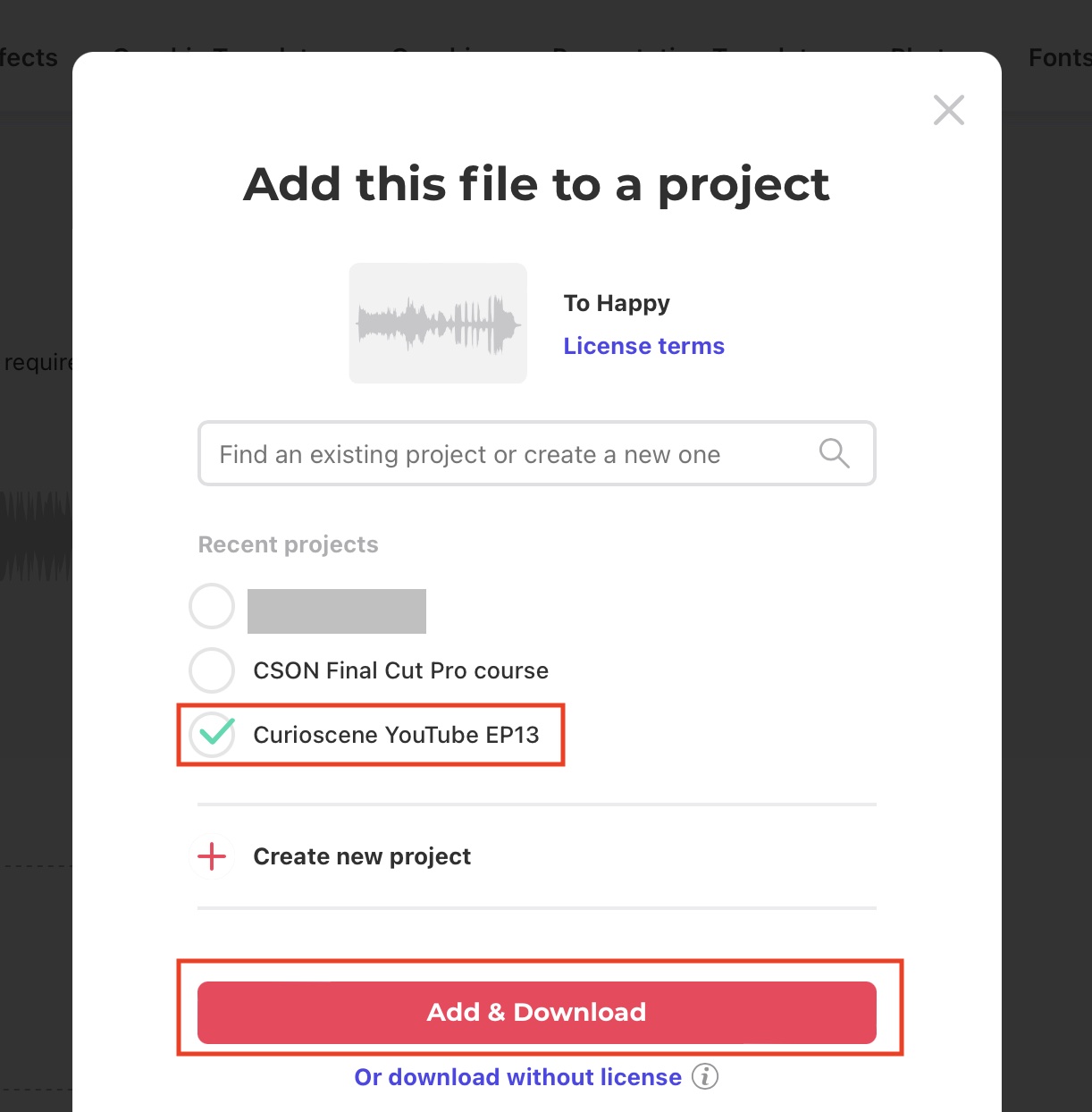Click the Create new project text

pos(362,856)
